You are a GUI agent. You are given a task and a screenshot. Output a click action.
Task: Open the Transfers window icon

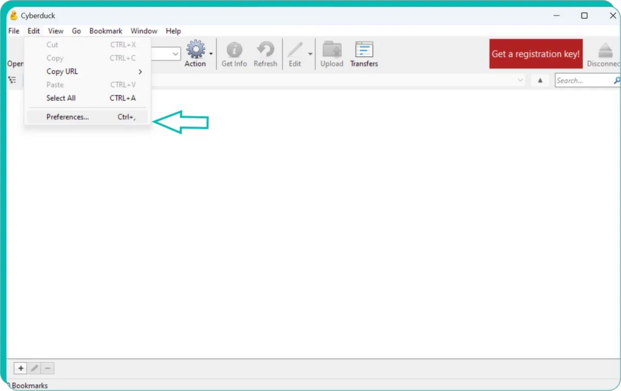click(x=364, y=50)
